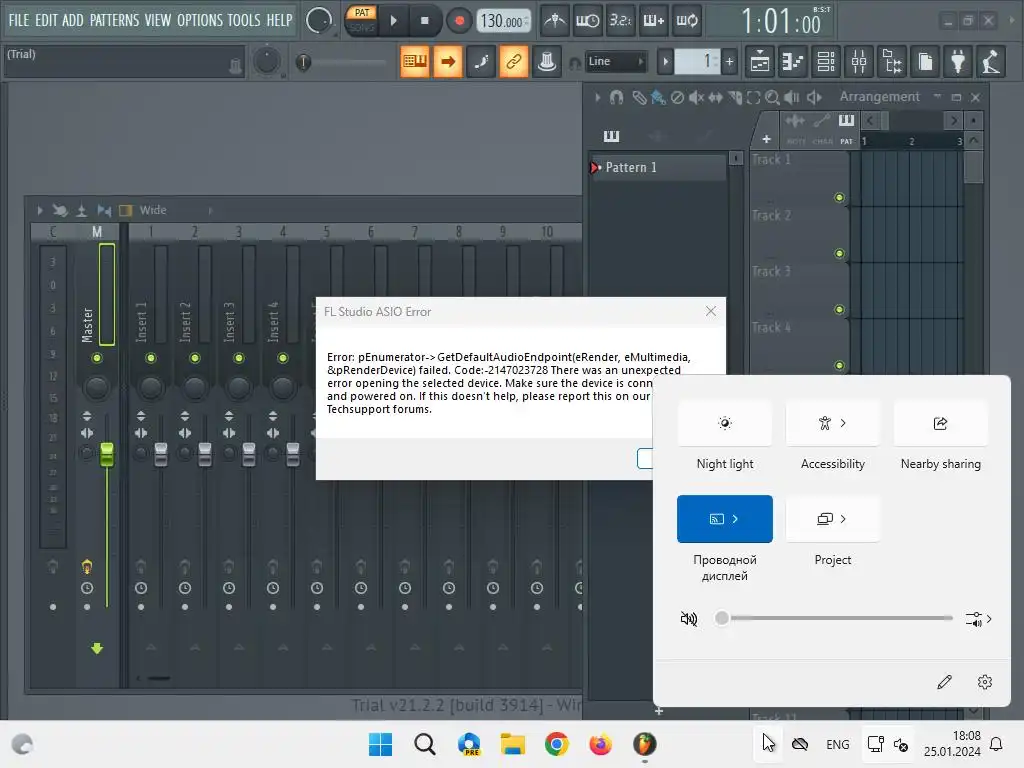Adjust the Master volume fader
1024x768 pixels.
click(106, 455)
